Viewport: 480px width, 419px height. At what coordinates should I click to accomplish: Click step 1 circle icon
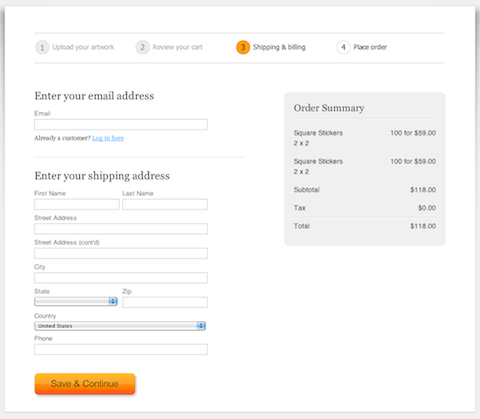[x=42, y=47]
